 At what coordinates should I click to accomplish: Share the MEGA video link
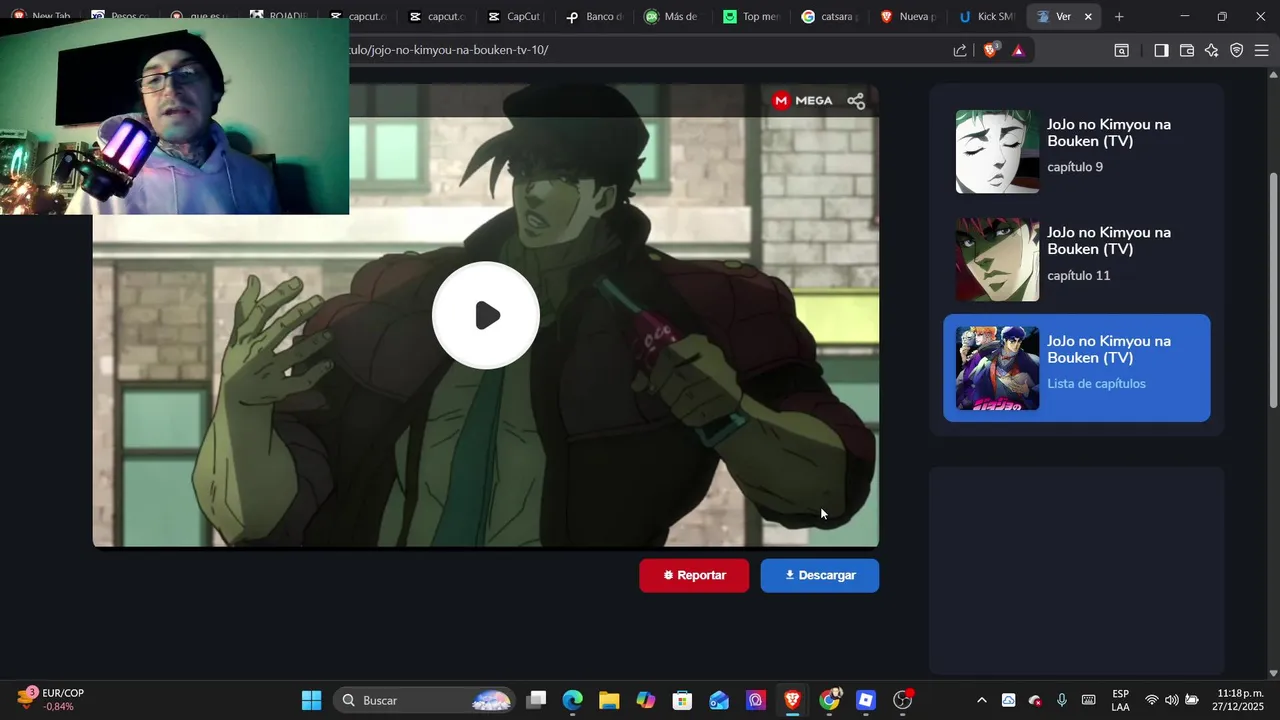(x=856, y=100)
